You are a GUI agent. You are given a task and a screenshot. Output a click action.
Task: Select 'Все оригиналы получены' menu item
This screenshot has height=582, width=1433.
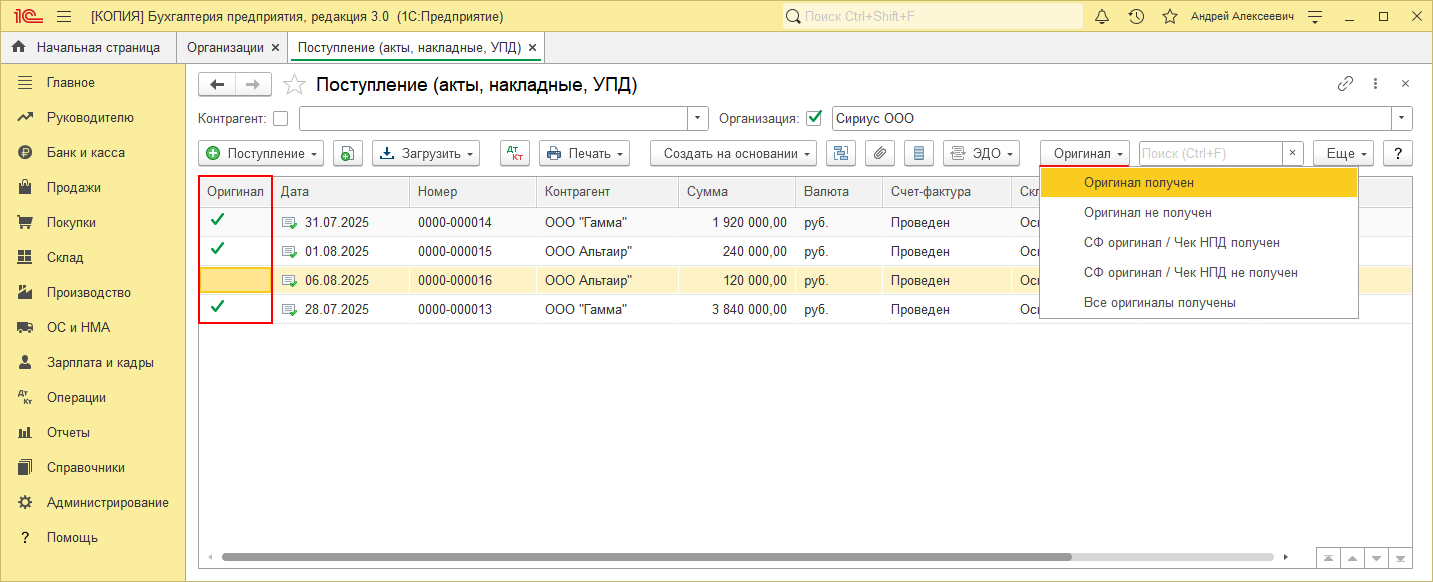tap(1159, 303)
